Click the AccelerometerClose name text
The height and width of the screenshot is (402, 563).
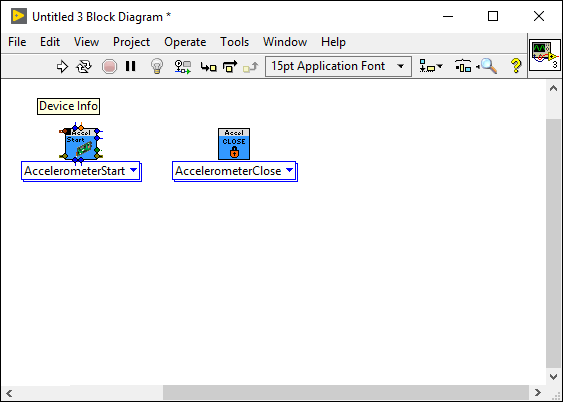228,171
